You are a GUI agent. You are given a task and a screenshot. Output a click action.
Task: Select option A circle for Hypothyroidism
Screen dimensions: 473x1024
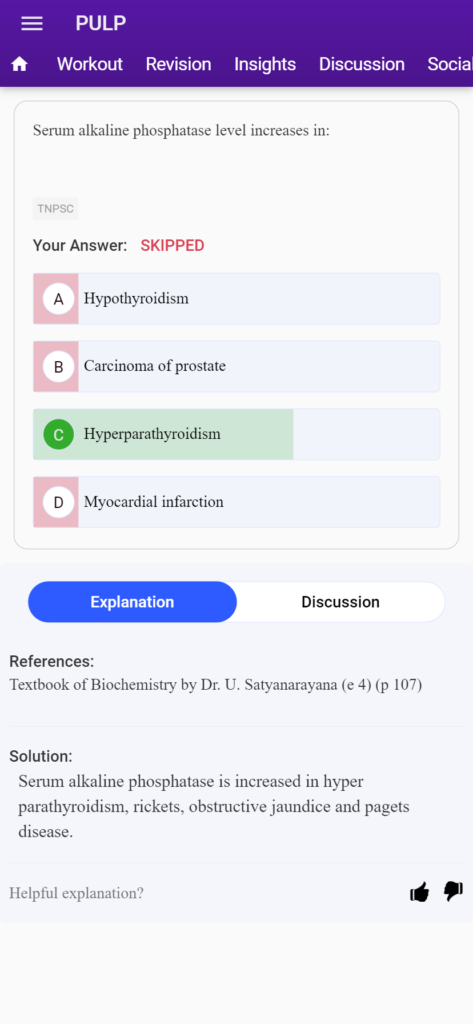tap(58, 299)
